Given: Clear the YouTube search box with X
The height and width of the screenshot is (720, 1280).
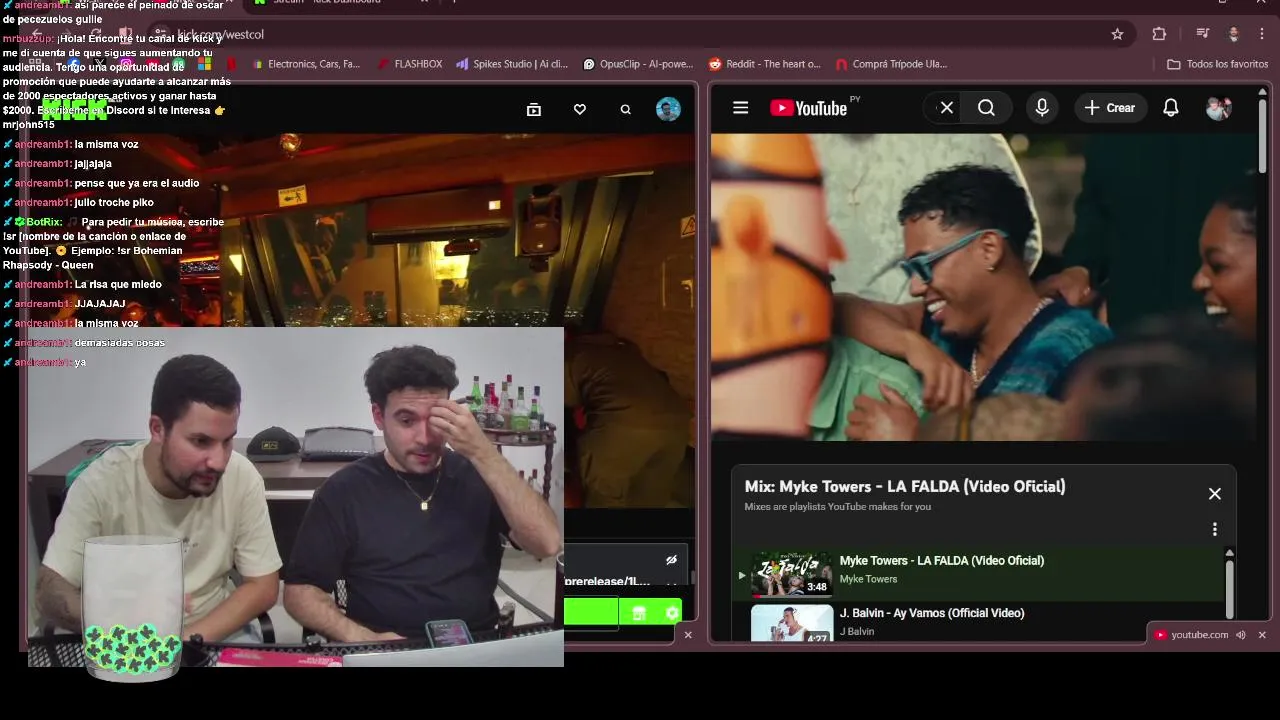Looking at the screenshot, I should pyautogui.click(x=946, y=108).
